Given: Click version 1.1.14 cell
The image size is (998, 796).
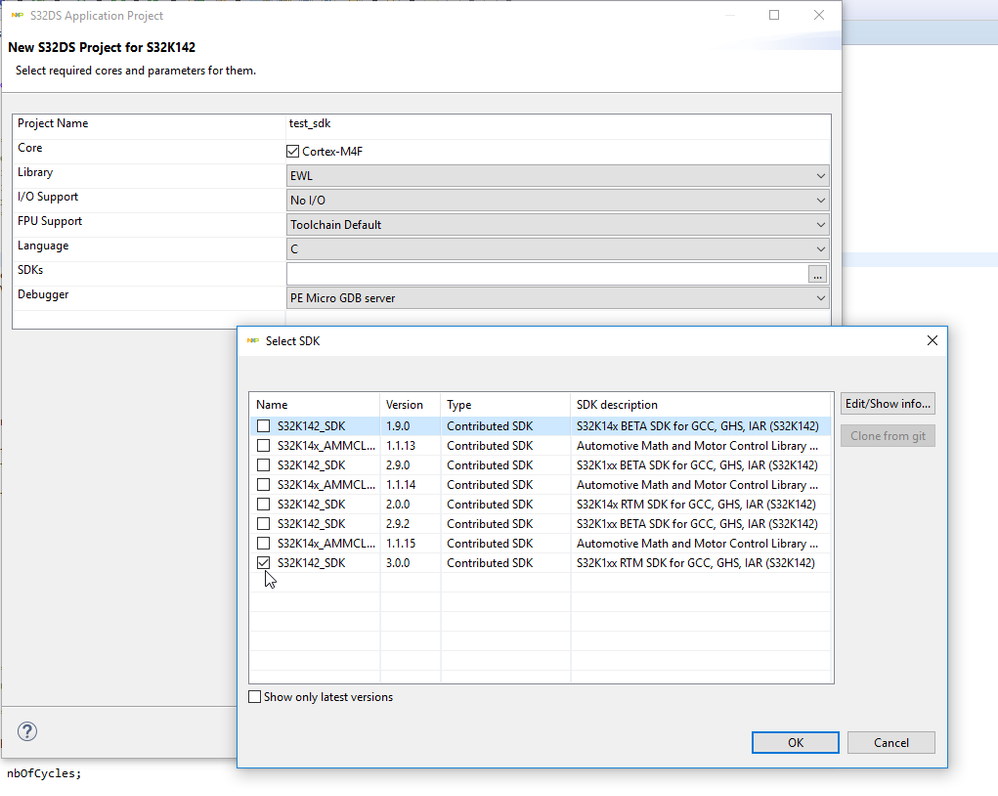Looking at the screenshot, I should pos(411,485).
